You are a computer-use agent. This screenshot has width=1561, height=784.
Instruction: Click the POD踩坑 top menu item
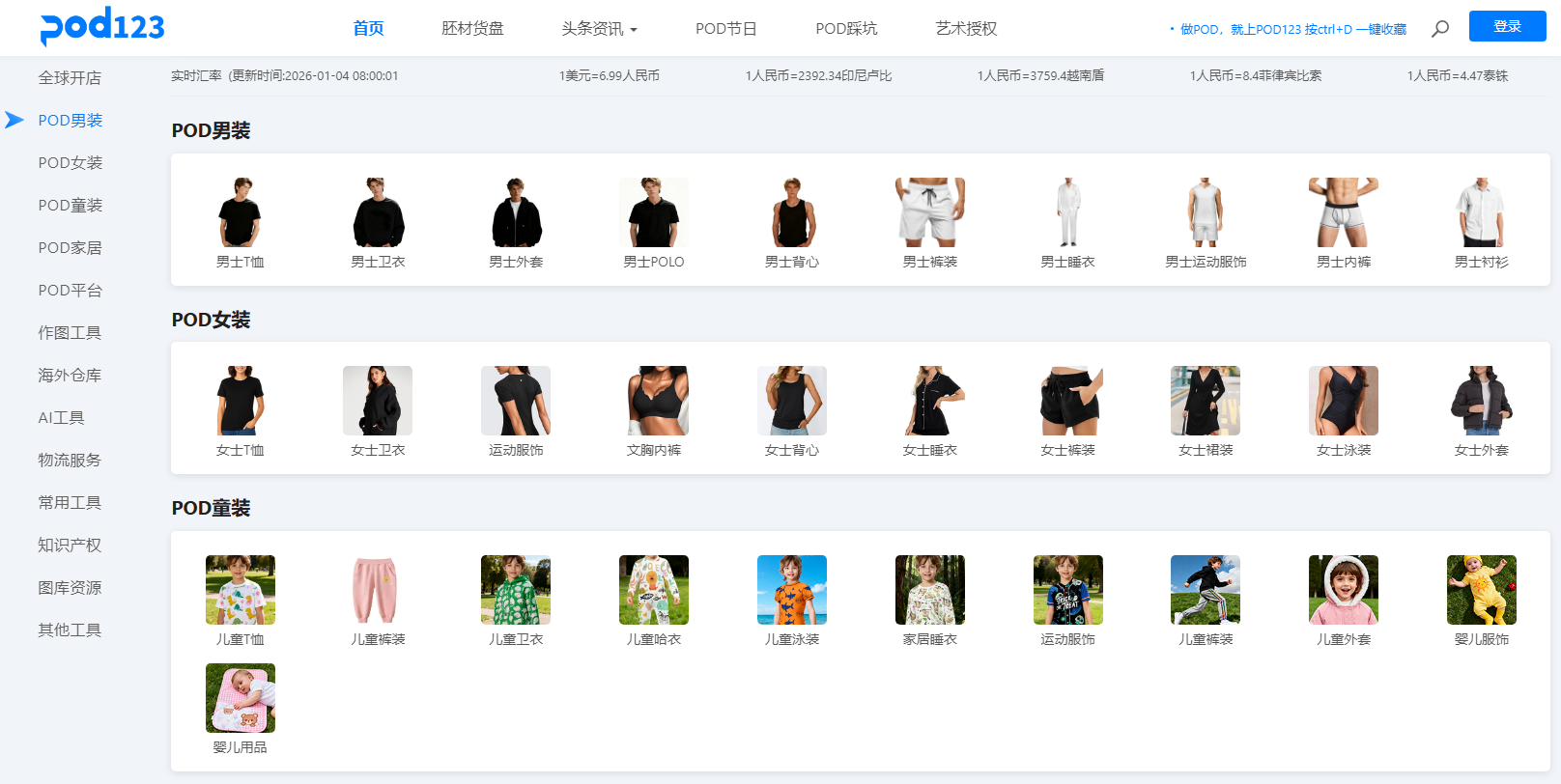(x=846, y=29)
